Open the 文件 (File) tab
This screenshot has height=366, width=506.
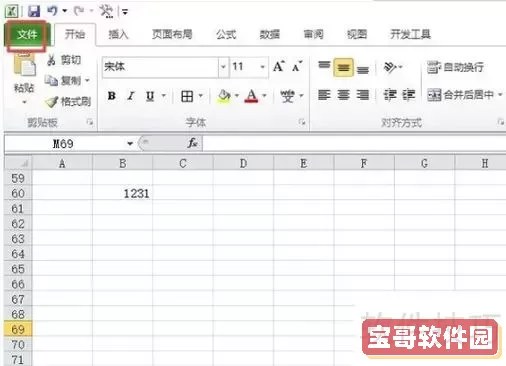(27, 34)
